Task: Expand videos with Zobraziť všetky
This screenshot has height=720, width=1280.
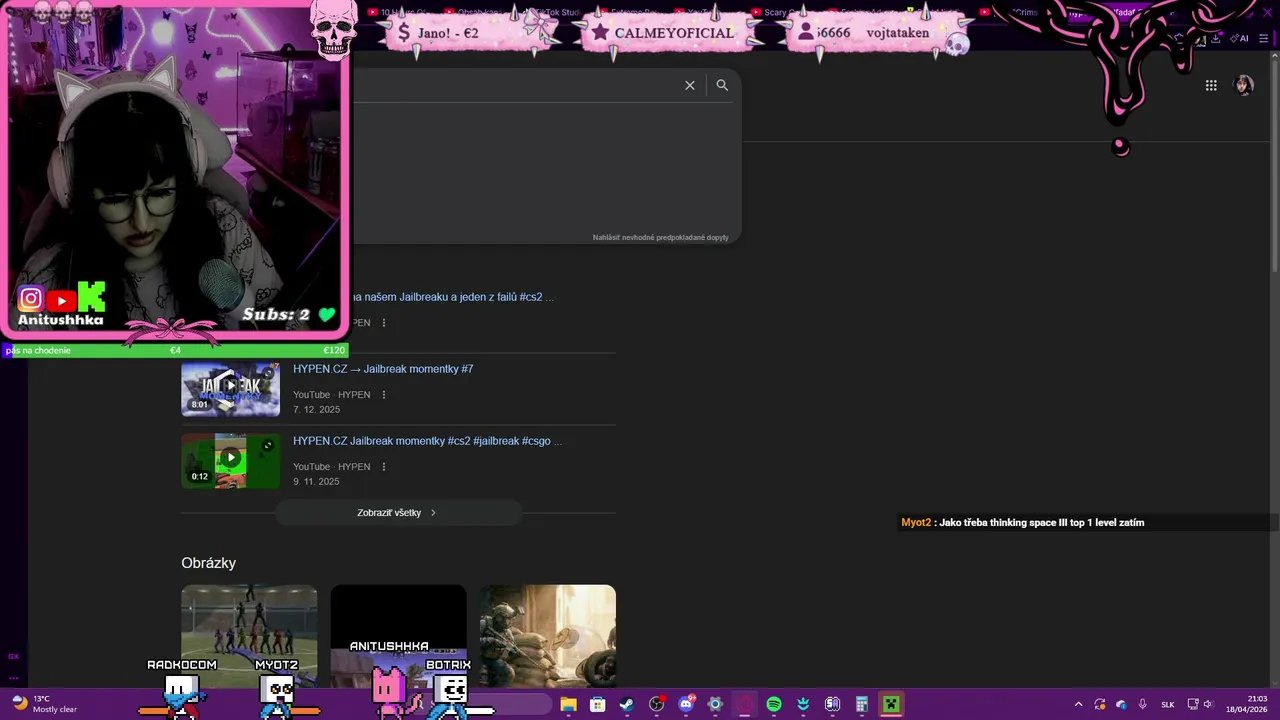Action: [x=398, y=513]
